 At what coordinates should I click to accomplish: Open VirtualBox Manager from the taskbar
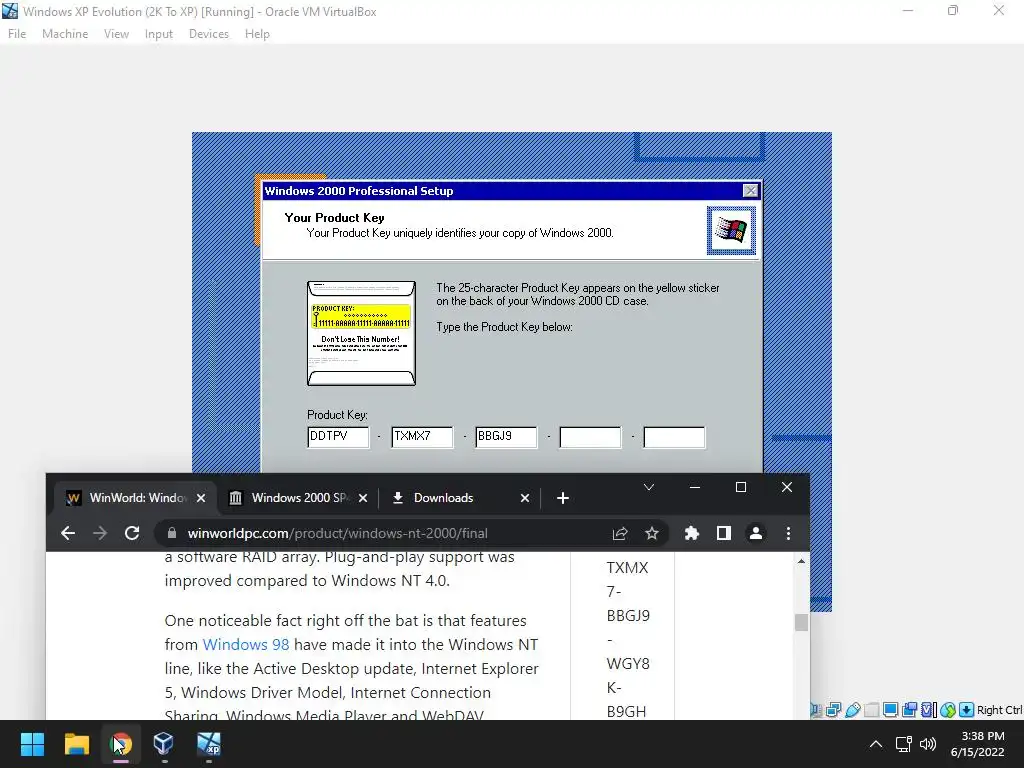click(164, 744)
